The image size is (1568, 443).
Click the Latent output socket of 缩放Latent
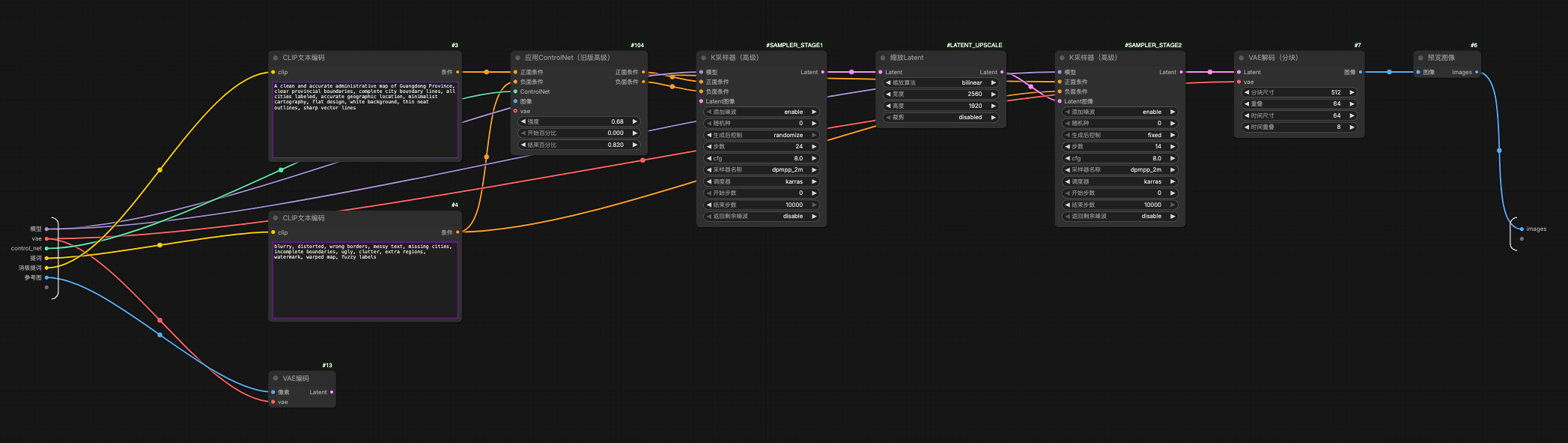coord(1002,73)
